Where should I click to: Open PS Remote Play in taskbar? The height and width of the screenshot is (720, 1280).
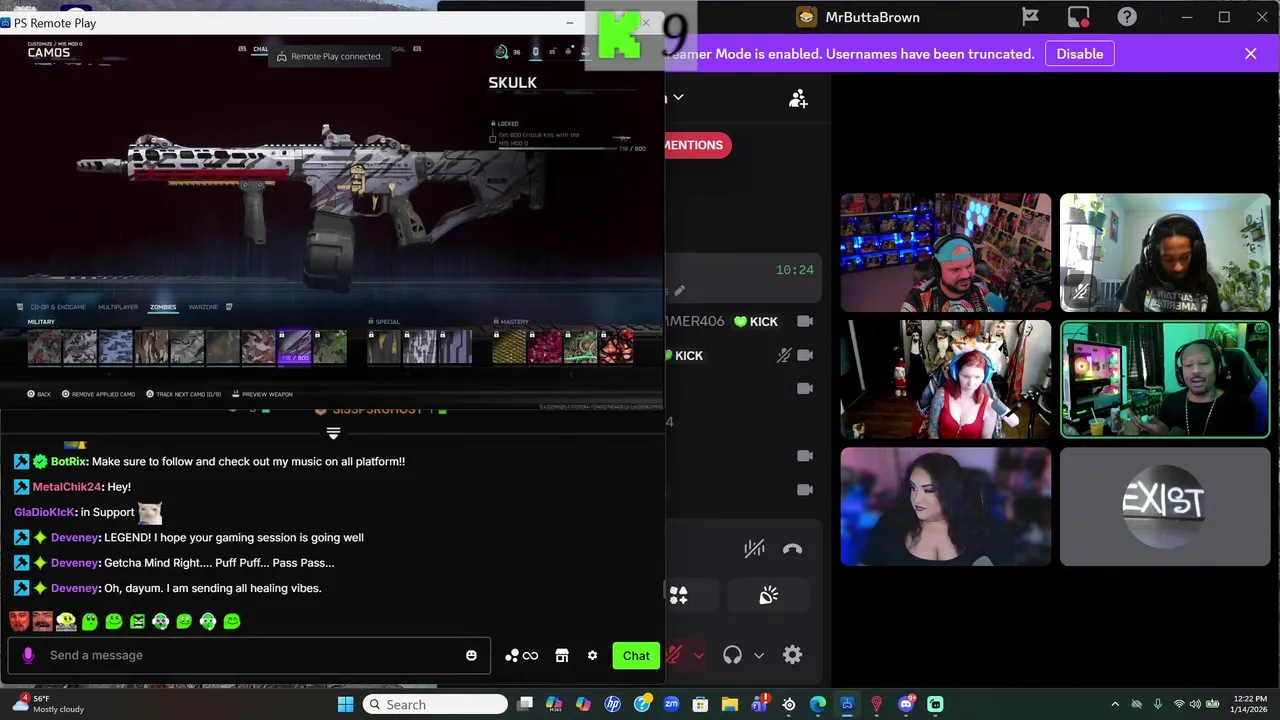[x=847, y=704]
